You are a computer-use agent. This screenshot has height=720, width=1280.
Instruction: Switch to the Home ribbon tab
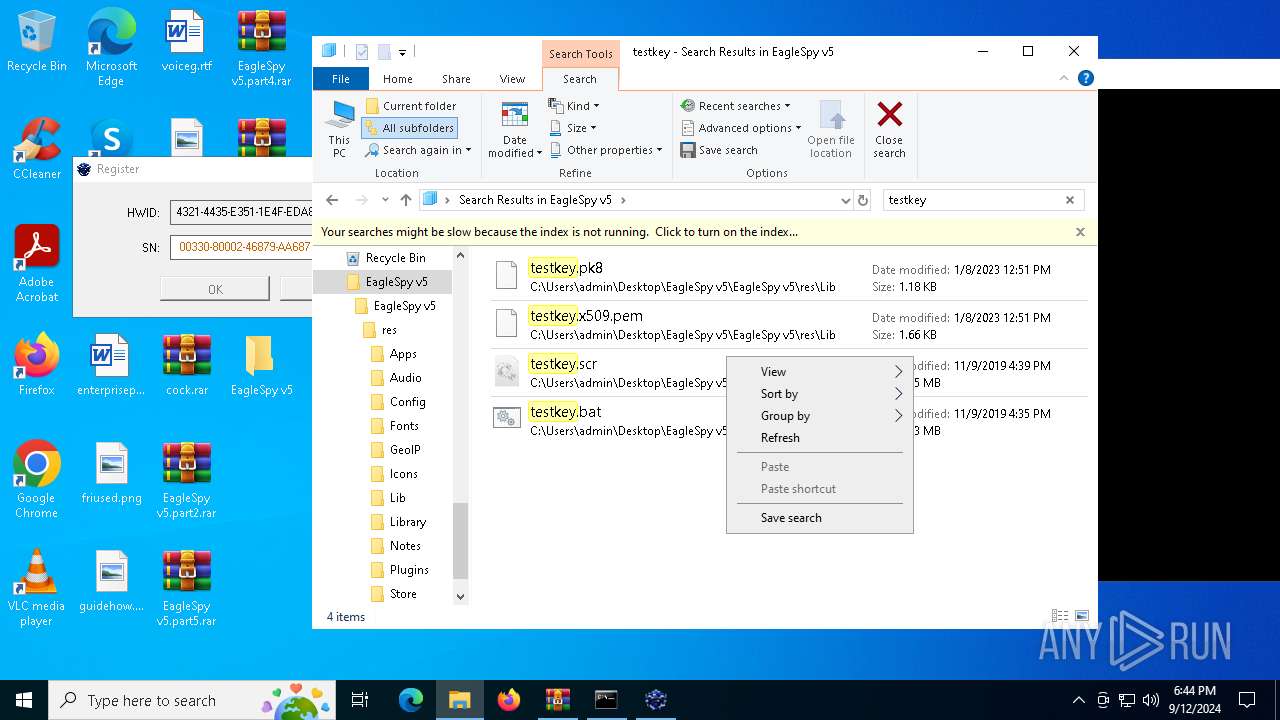click(398, 79)
